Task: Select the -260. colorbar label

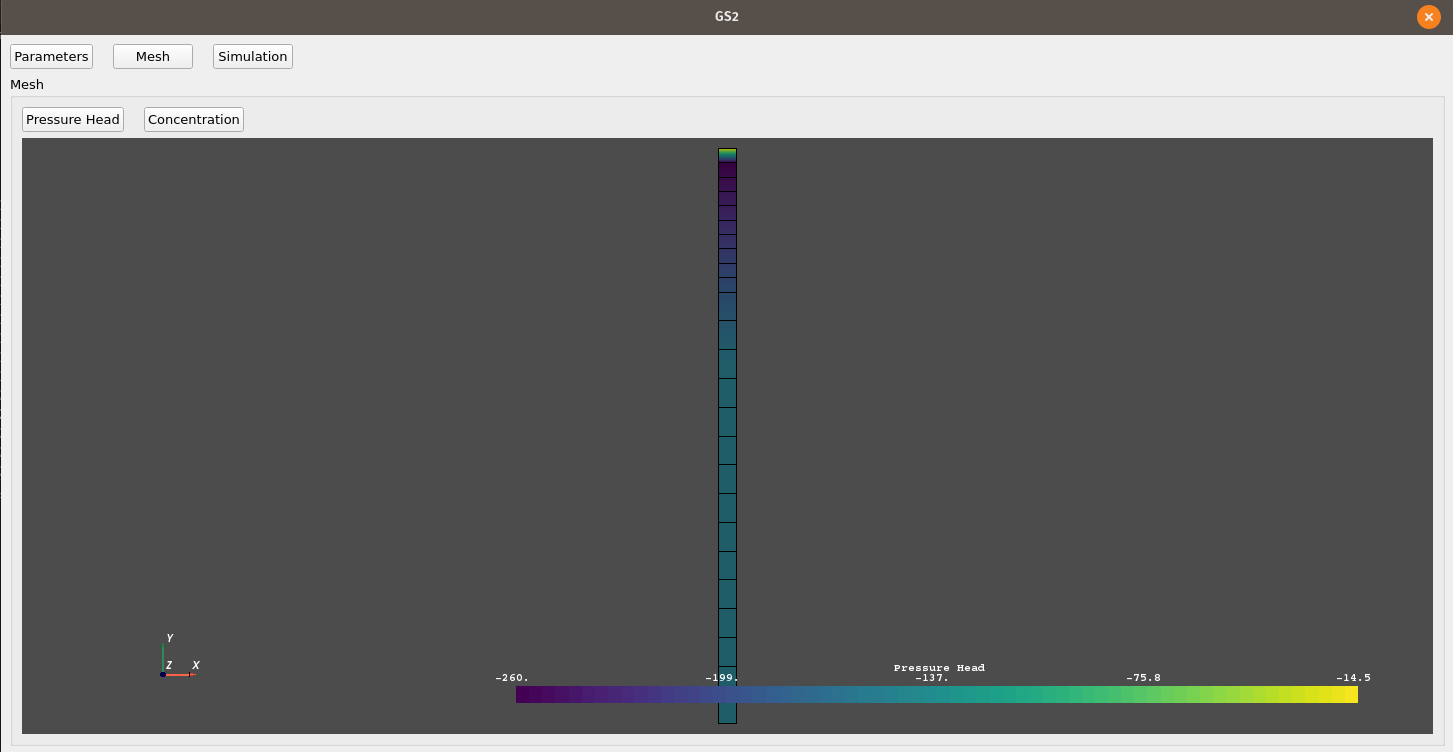Action: point(512,678)
